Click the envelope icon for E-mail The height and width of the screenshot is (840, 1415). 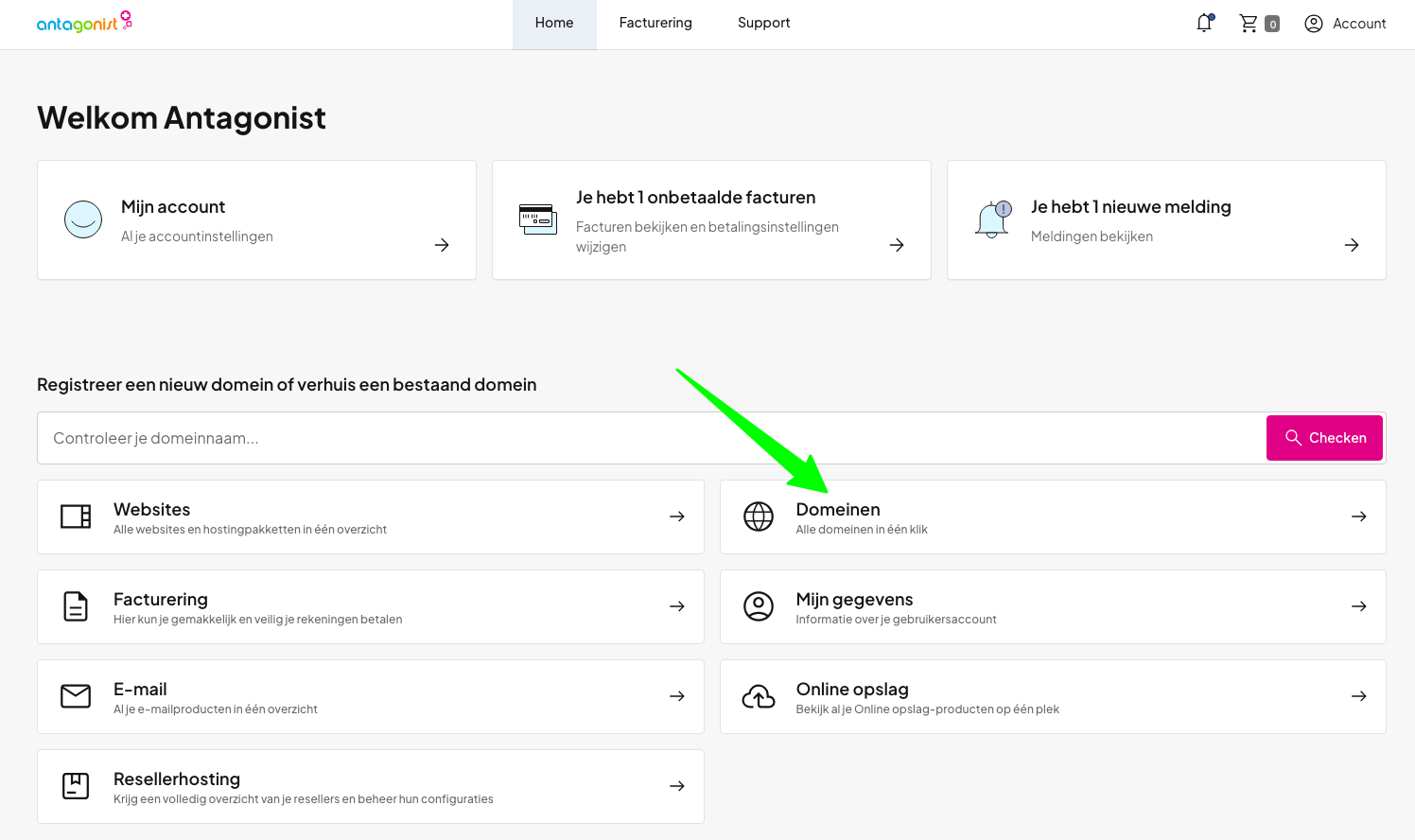point(76,696)
